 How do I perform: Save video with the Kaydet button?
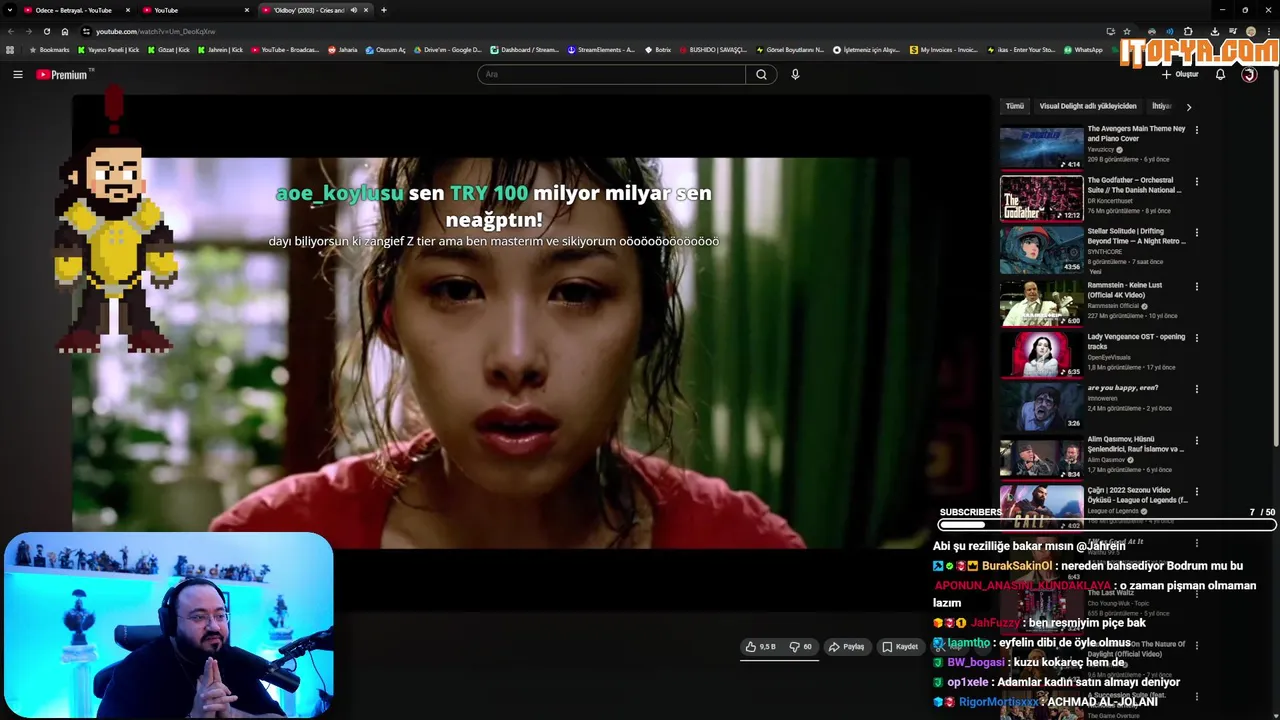[900, 647]
